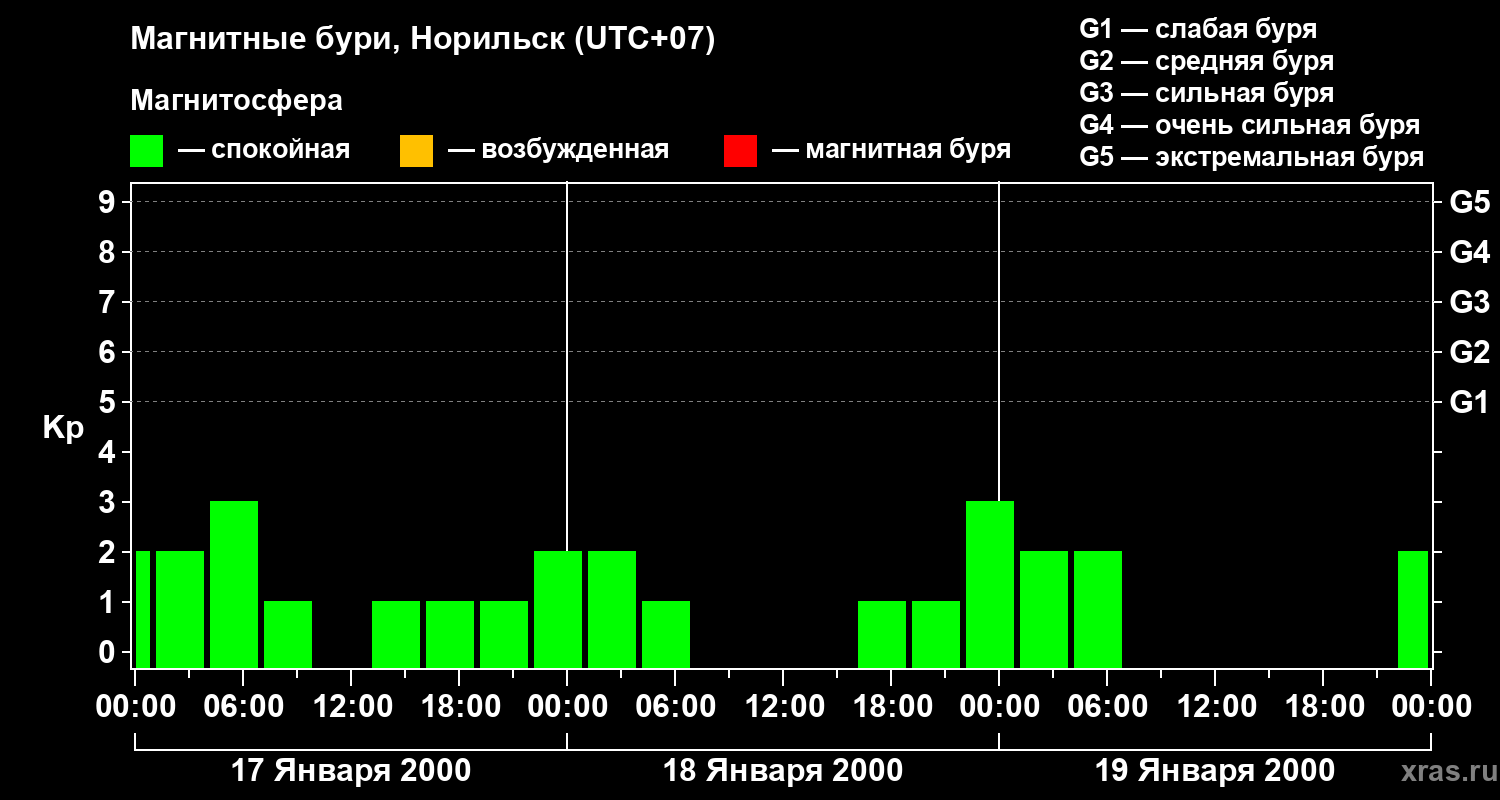Click the Kp axis value 9
Image resolution: width=1500 pixels, height=800 pixels.
[x=109, y=202]
